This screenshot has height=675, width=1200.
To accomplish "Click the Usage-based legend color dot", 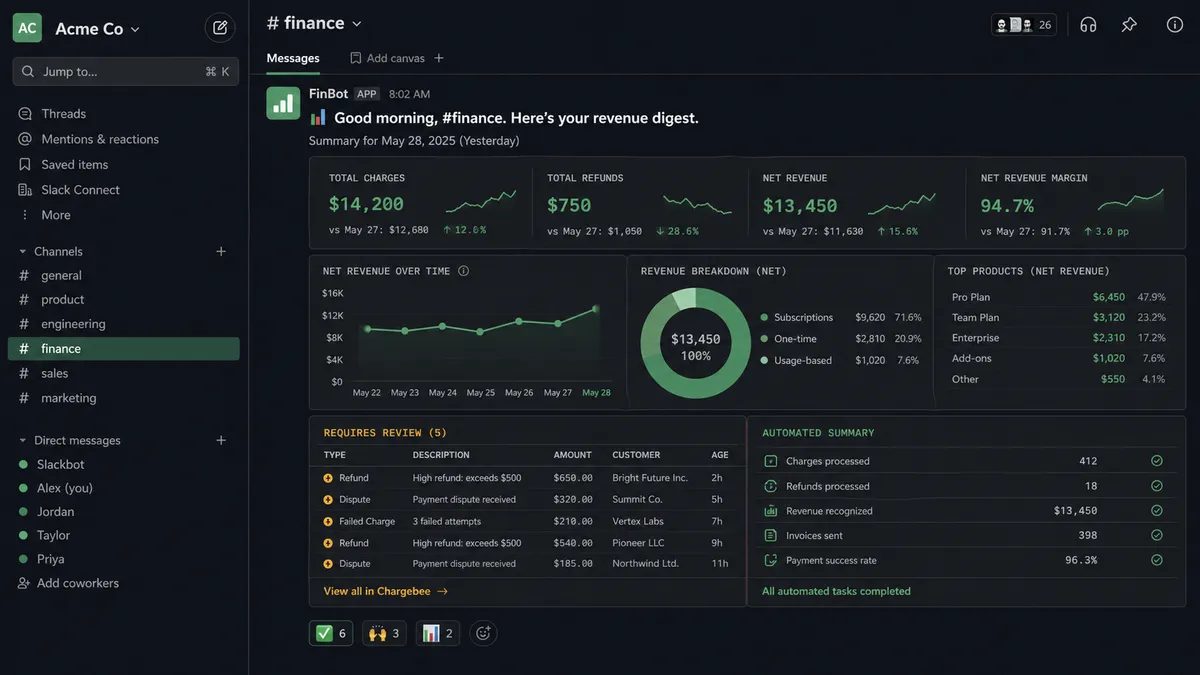I will 764,360.
